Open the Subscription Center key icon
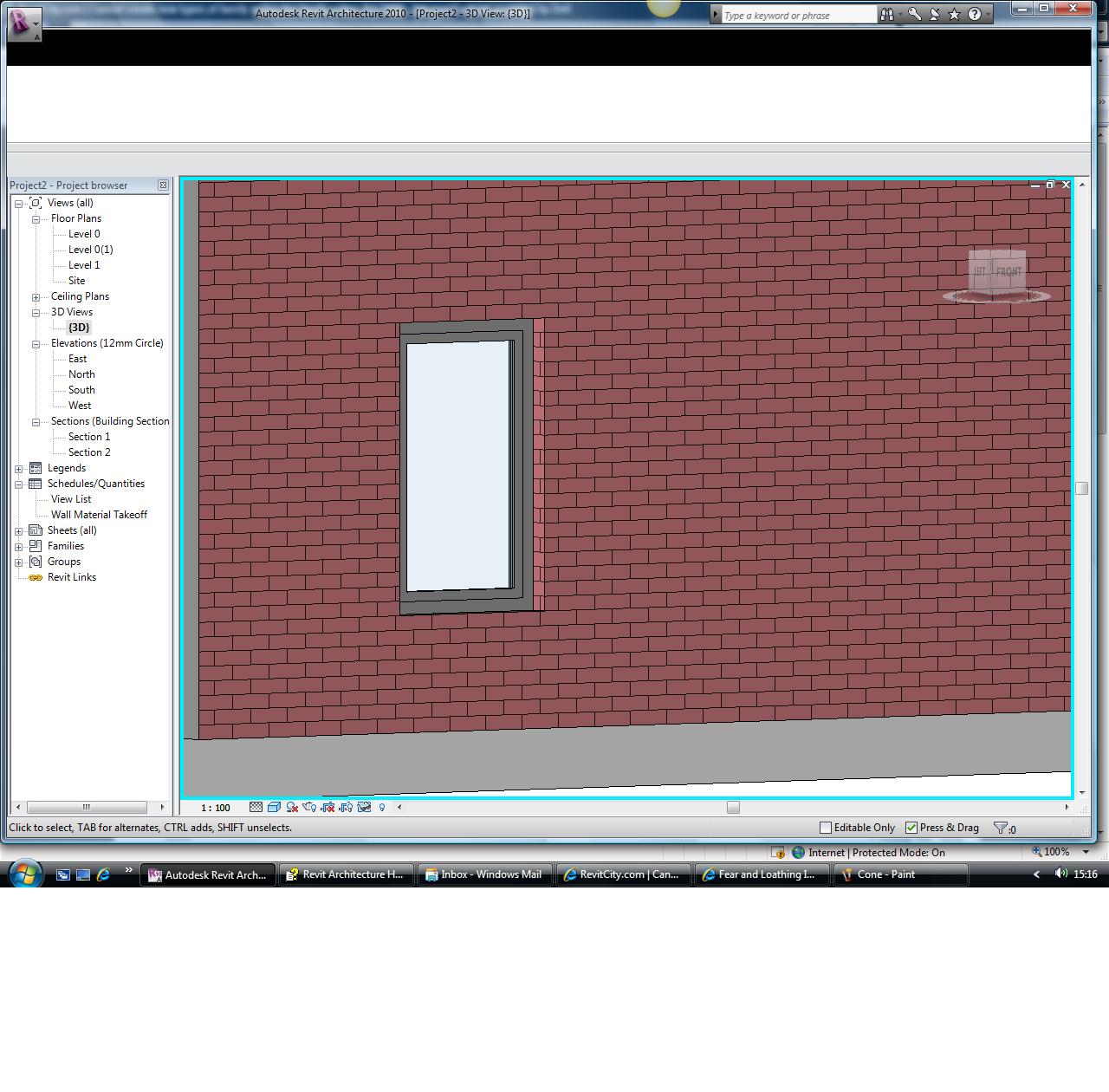Screen dimensions: 1109x1092 click(915, 15)
